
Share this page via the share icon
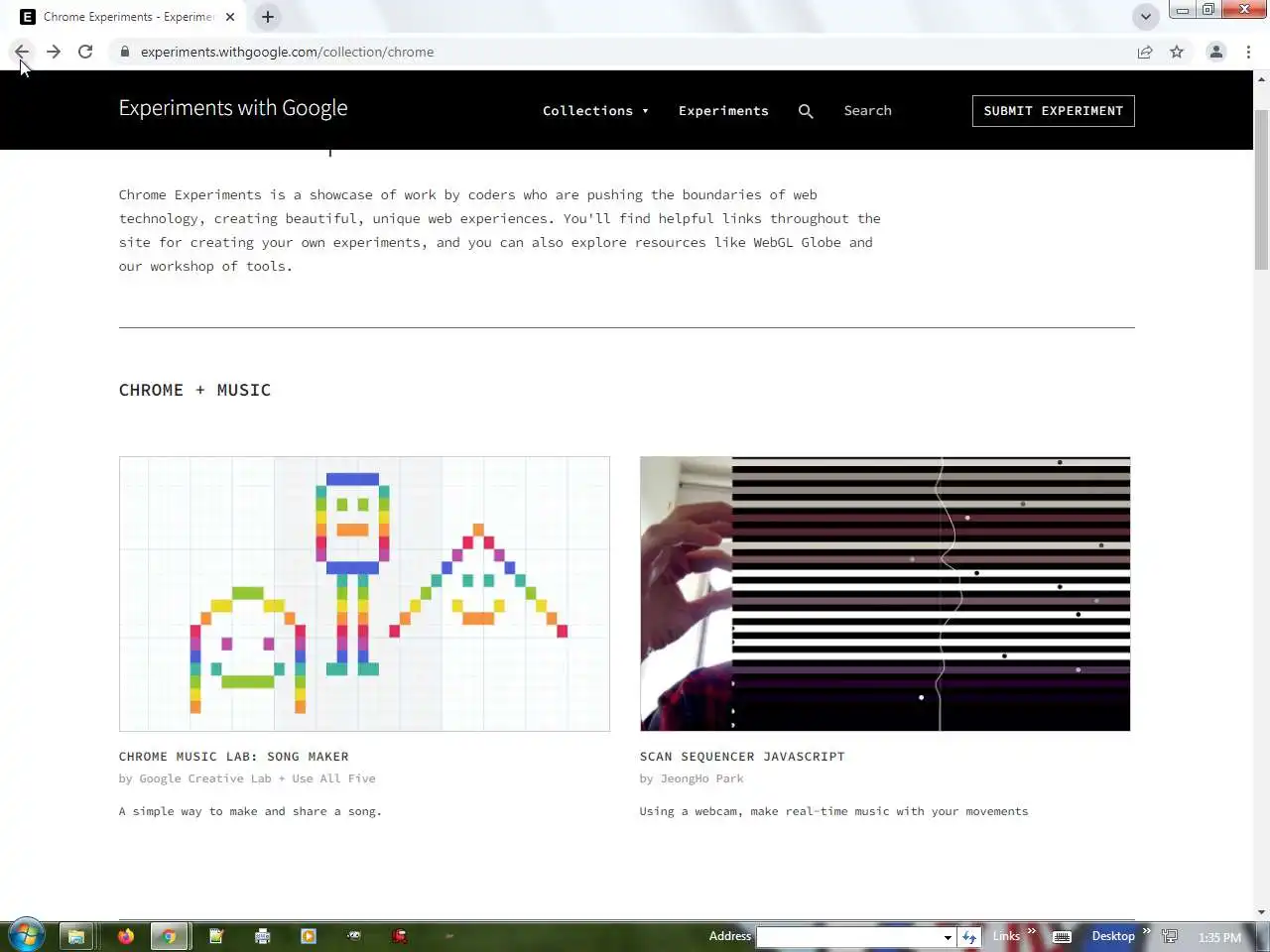[x=1145, y=52]
